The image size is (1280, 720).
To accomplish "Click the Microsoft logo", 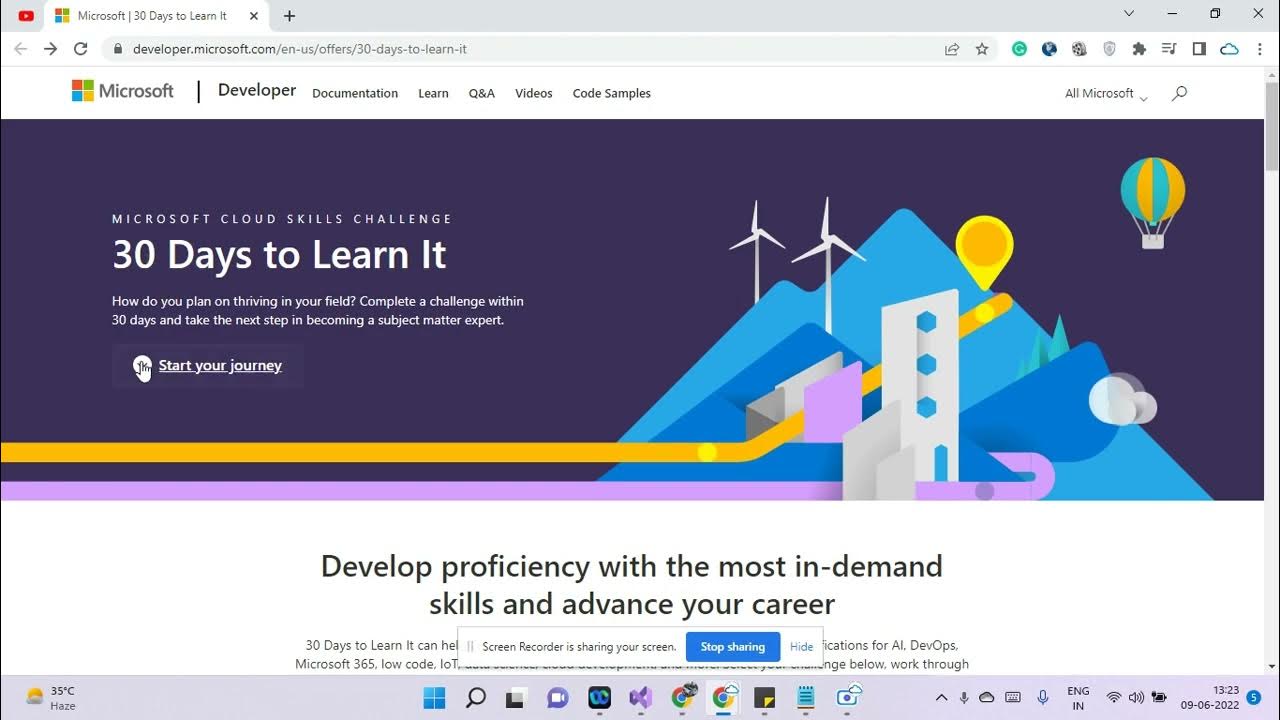I will pyautogui.click(x=122, y=91).
